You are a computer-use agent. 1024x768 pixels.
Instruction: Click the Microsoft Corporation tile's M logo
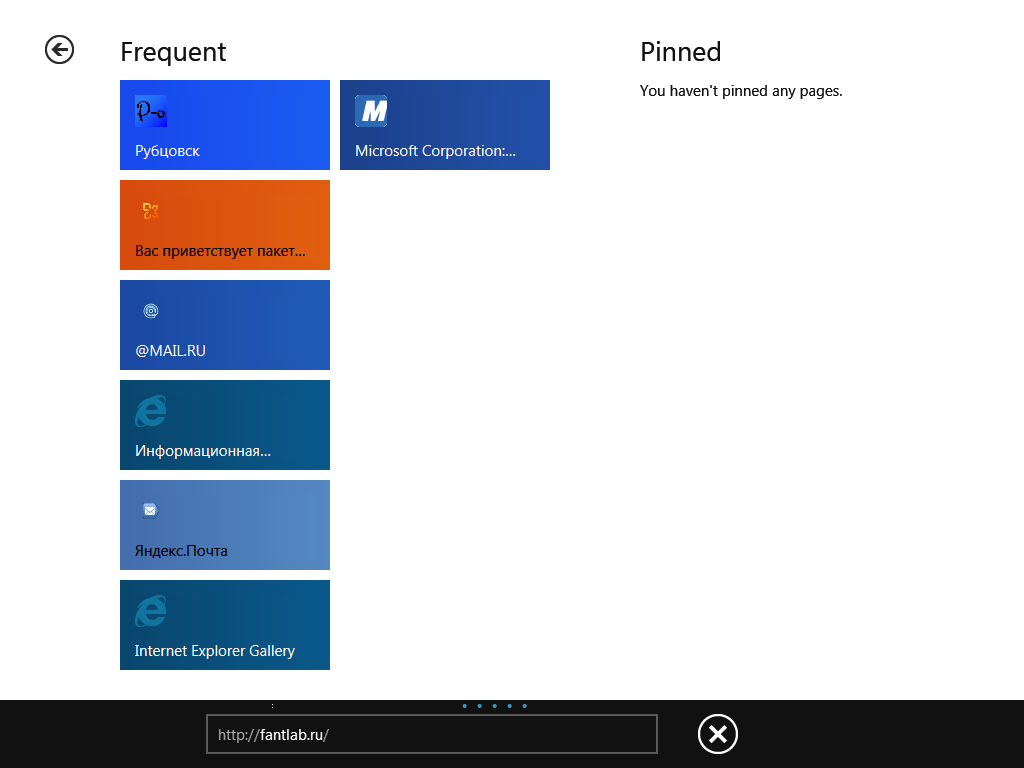(371, 111)
